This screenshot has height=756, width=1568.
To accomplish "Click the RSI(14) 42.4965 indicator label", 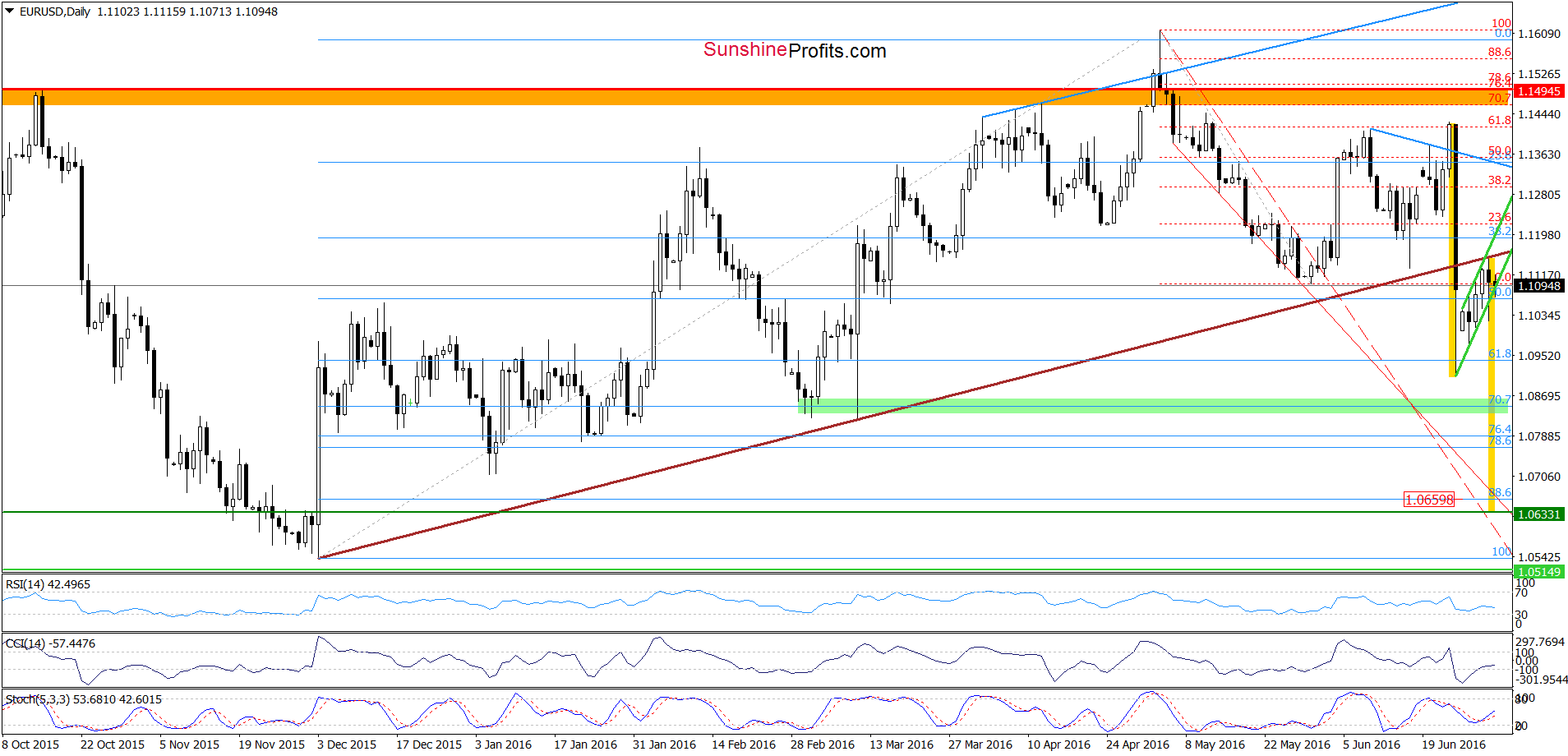I will [x=48, y=584].
